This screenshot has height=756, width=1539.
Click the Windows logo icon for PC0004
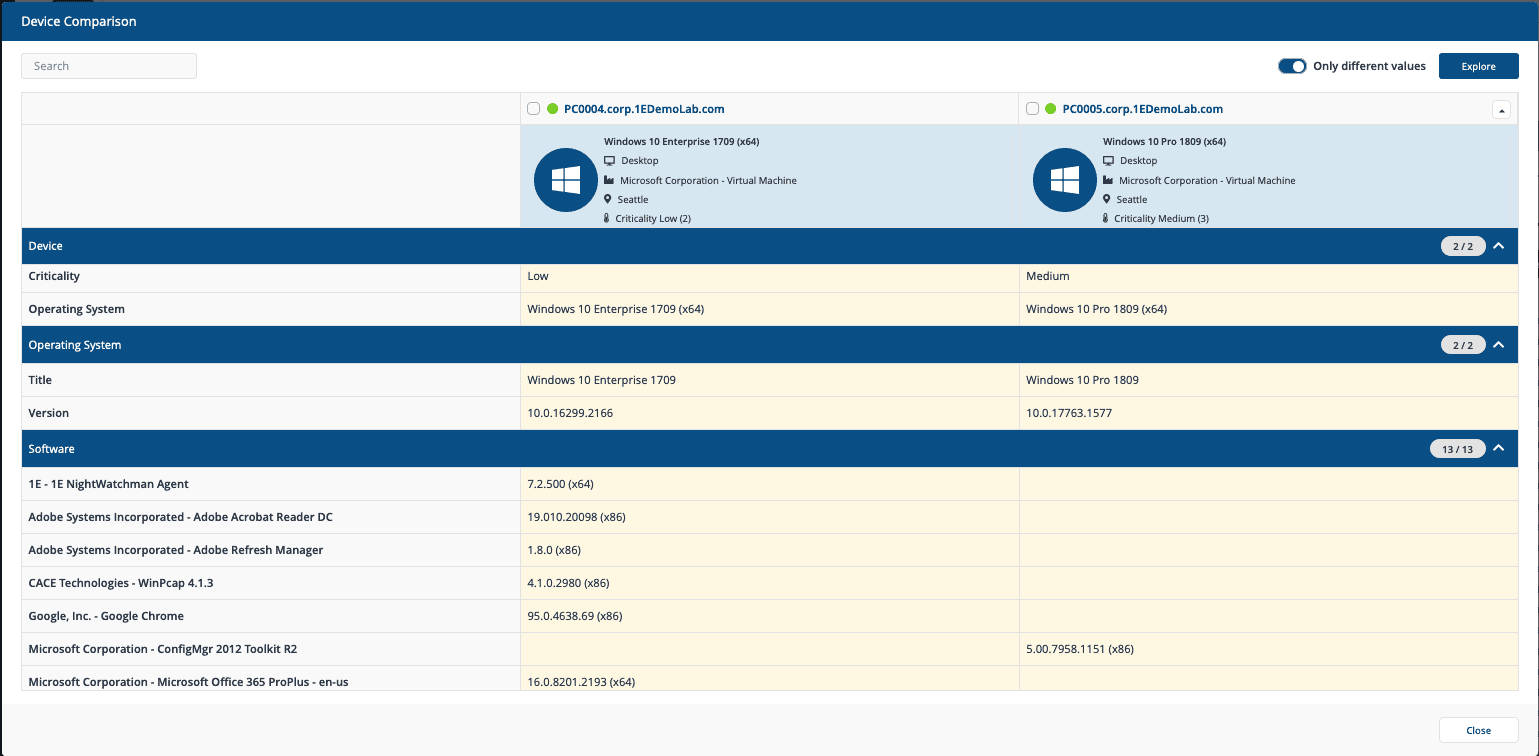566,180
